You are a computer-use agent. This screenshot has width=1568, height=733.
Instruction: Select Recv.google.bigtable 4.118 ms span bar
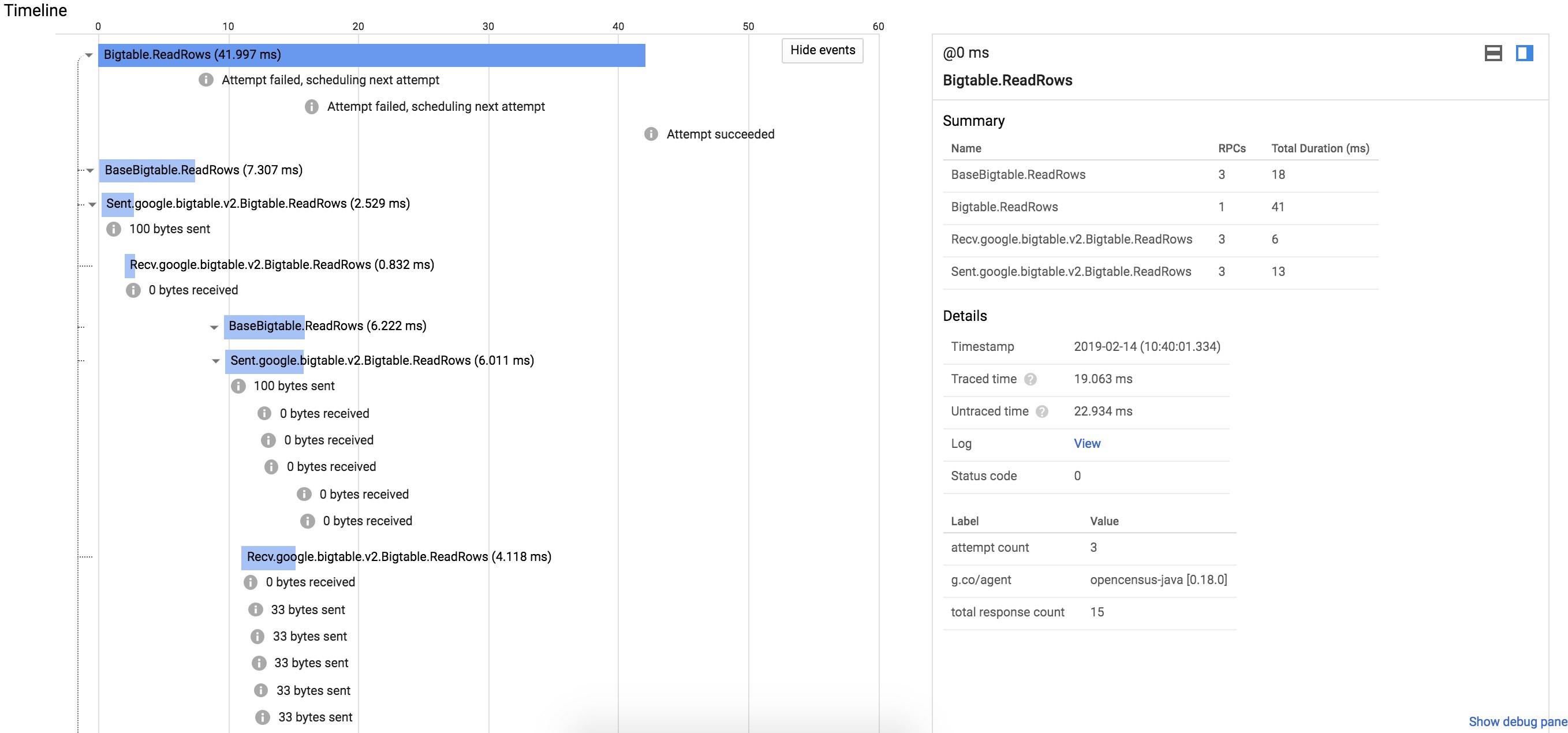[268, 556]
